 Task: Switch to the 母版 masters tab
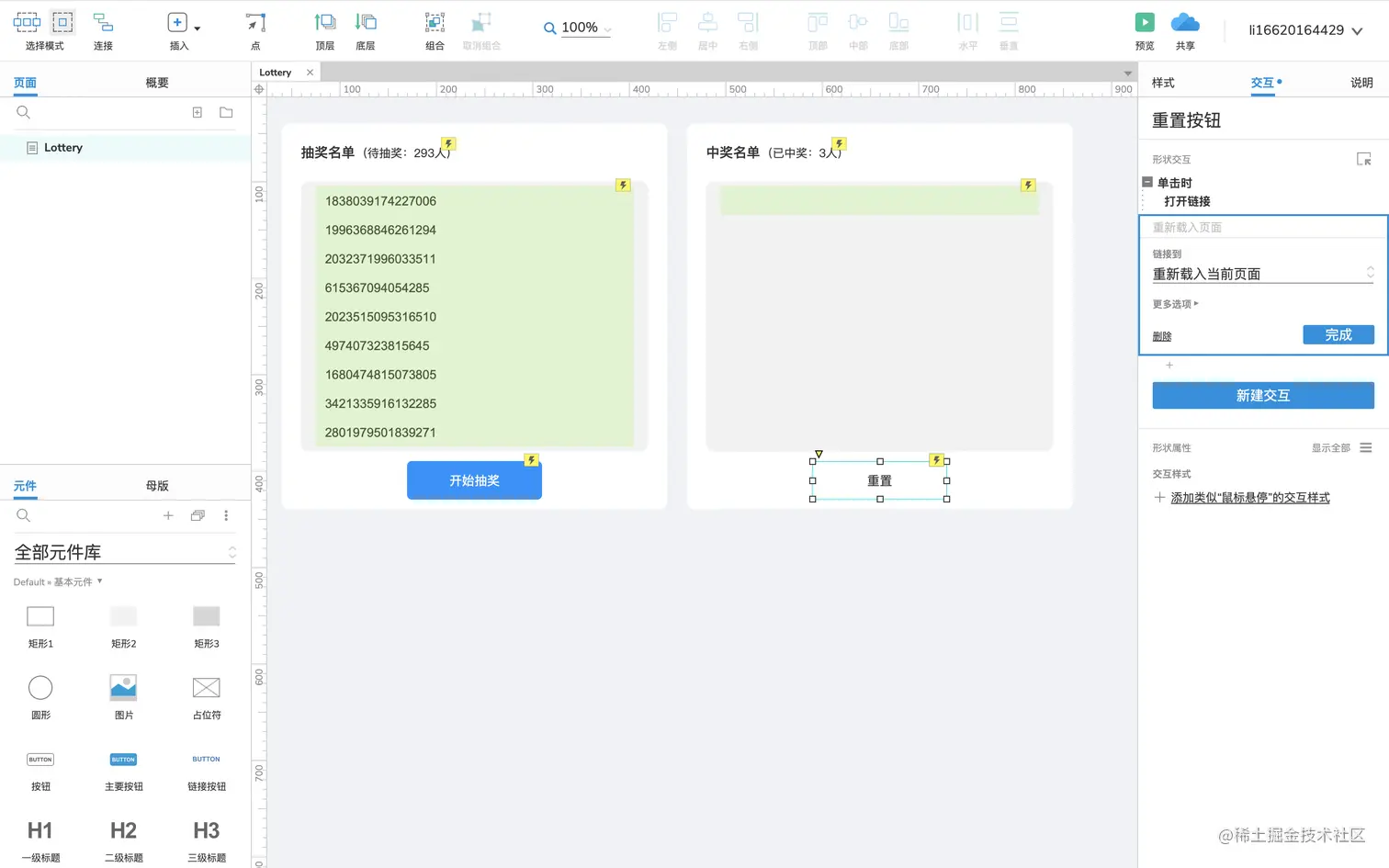(157, 486)
